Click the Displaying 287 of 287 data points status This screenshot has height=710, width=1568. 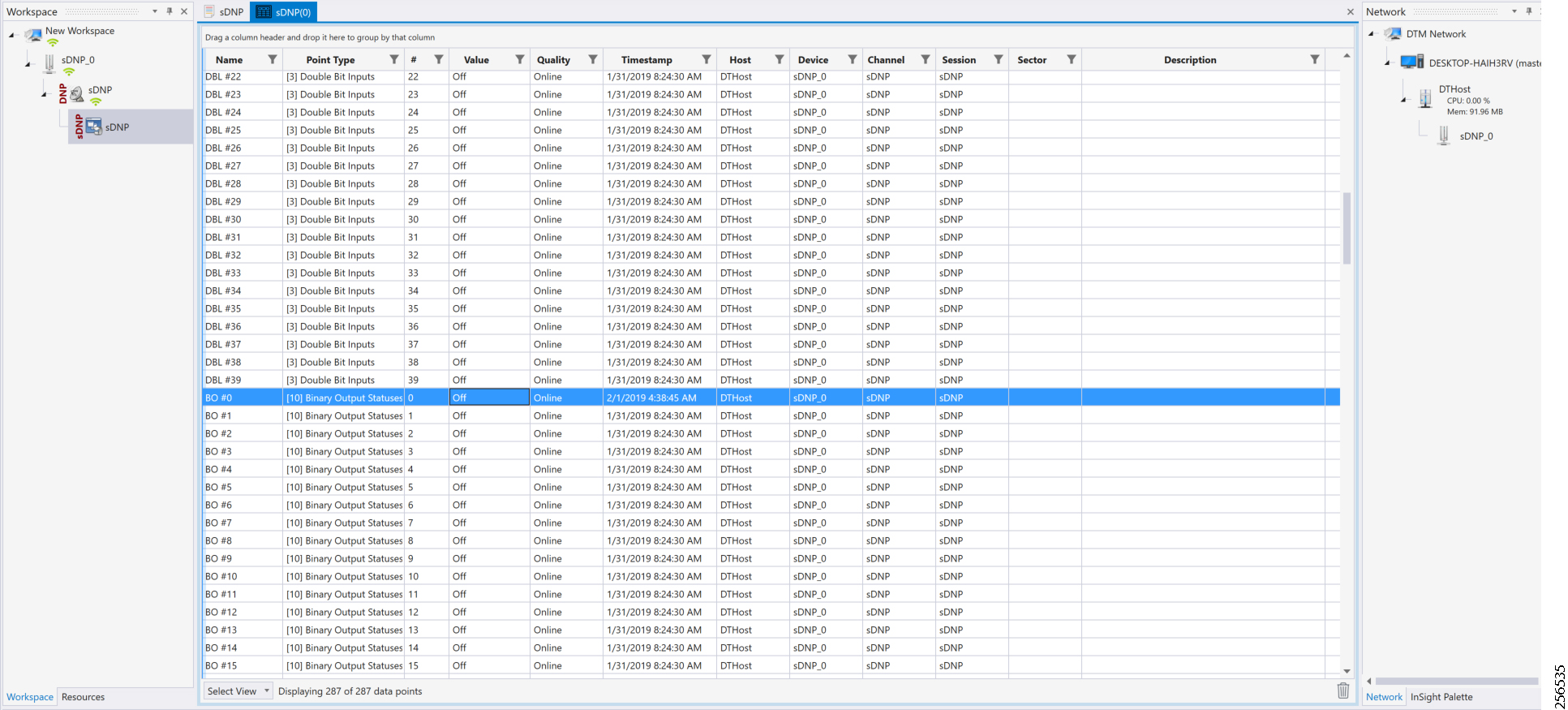point(350,691)
